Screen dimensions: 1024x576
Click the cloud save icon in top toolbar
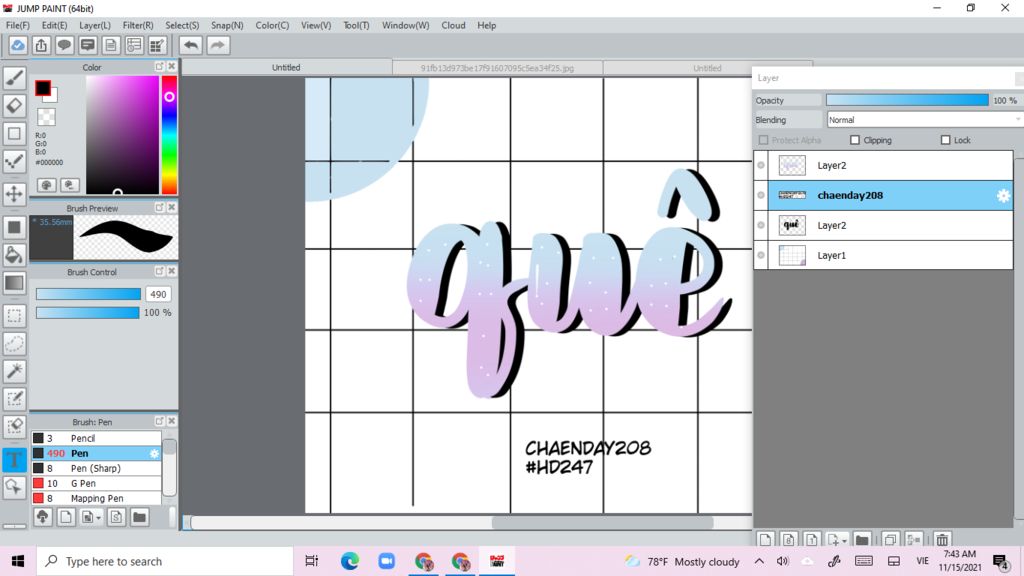click(18, 45)
